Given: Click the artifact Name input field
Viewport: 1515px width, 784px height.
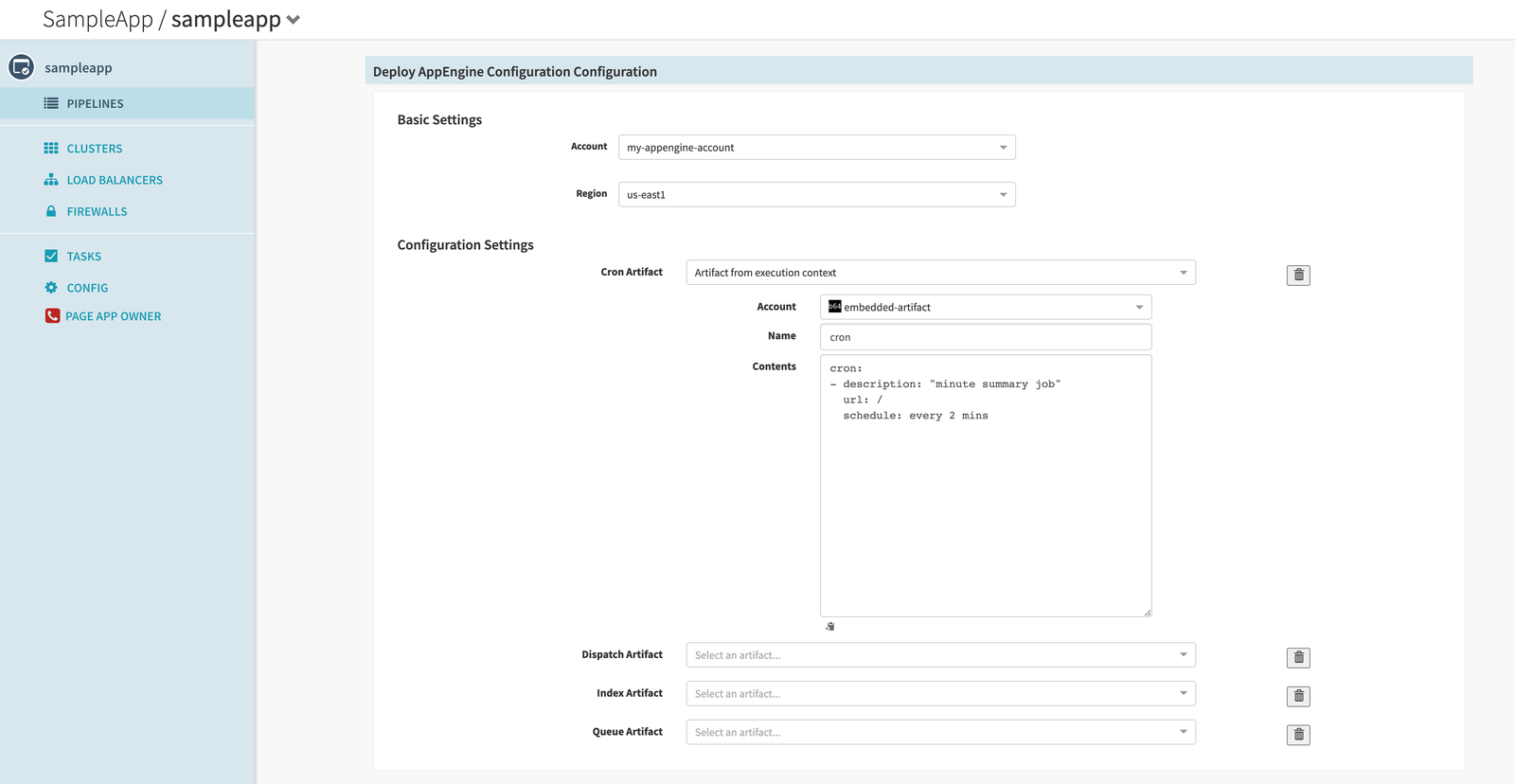Looking at the screenshot, I should 985,337.
